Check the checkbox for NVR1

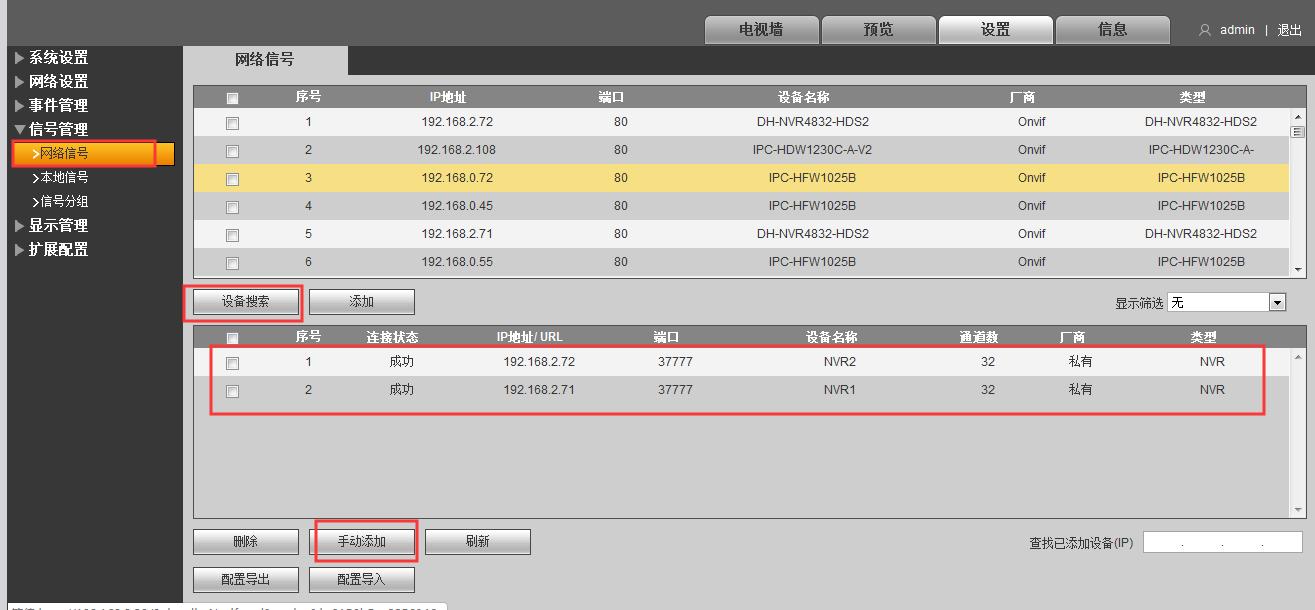click(233, 391)
